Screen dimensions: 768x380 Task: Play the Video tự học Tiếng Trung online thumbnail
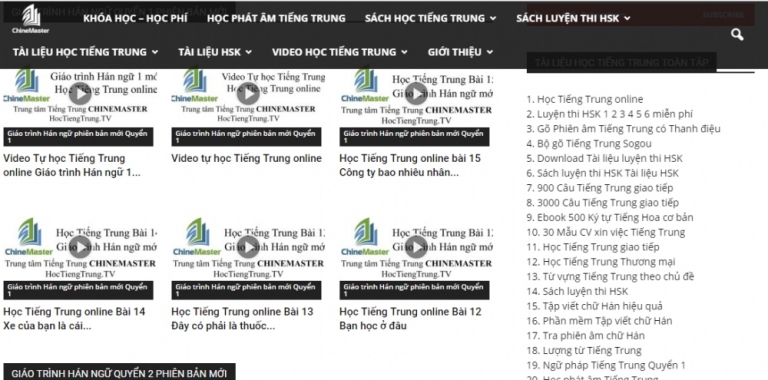click(248, 94)
